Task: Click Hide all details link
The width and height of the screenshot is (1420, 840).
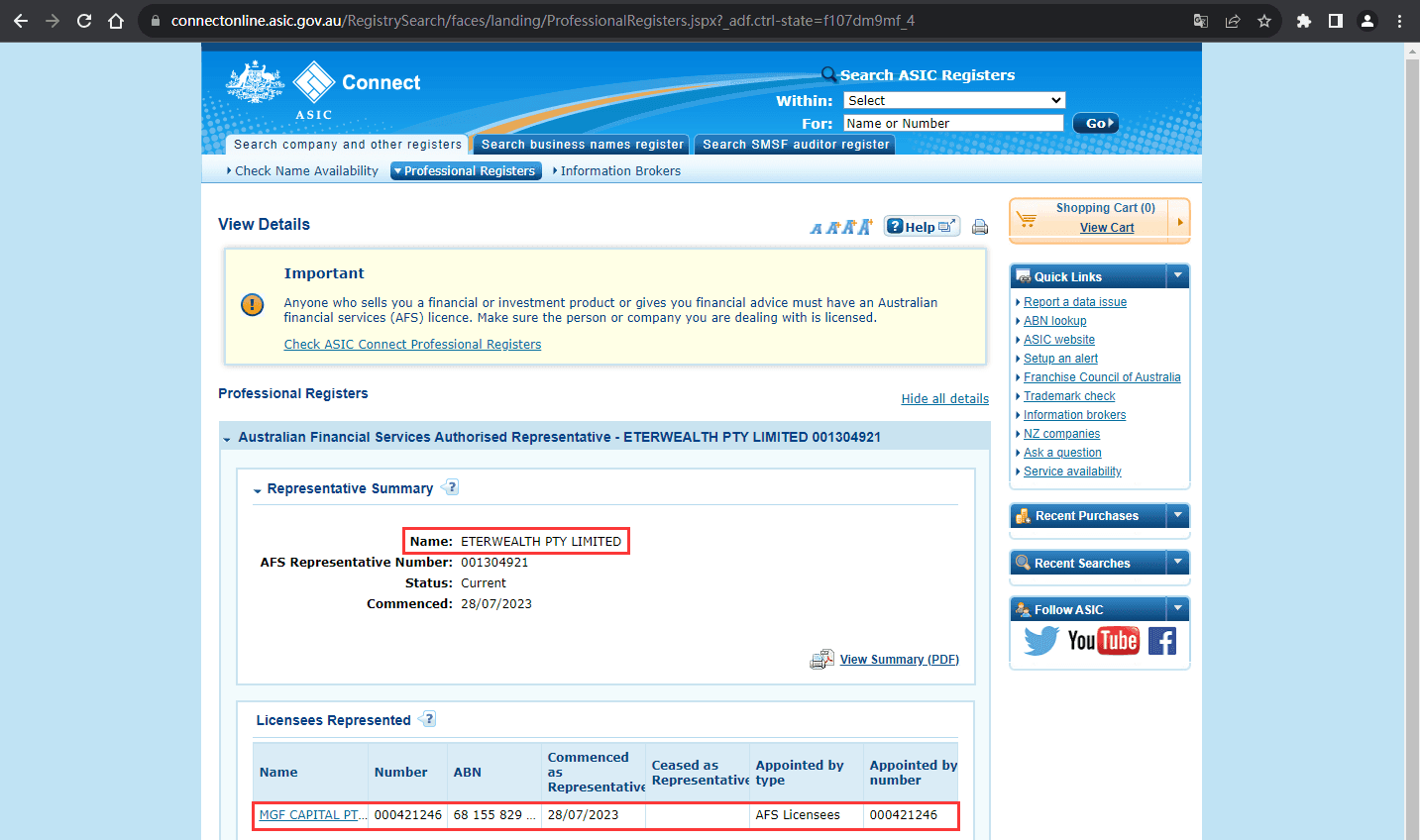Action: pos(944,399)
